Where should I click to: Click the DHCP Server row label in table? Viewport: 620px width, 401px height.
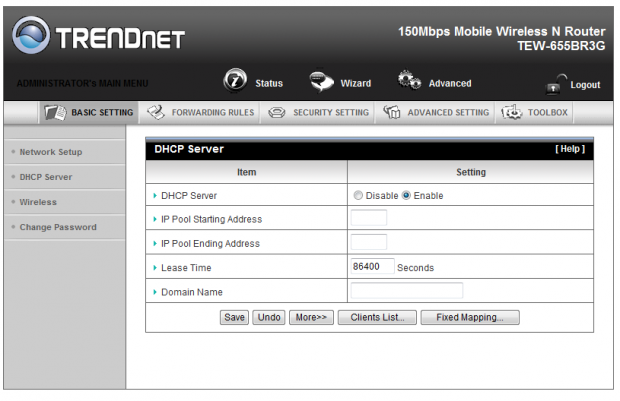[189, 196]
